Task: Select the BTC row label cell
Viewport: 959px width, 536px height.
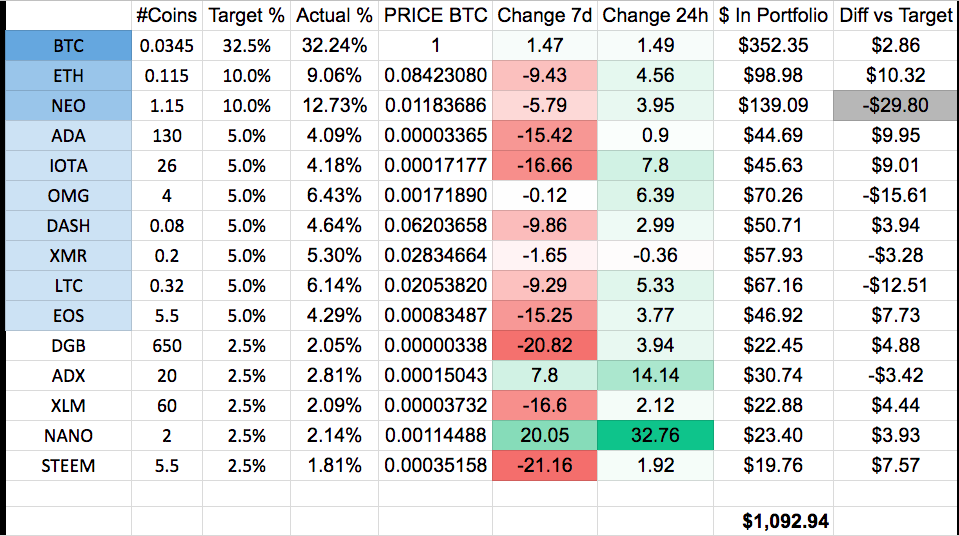Action: 68,45
